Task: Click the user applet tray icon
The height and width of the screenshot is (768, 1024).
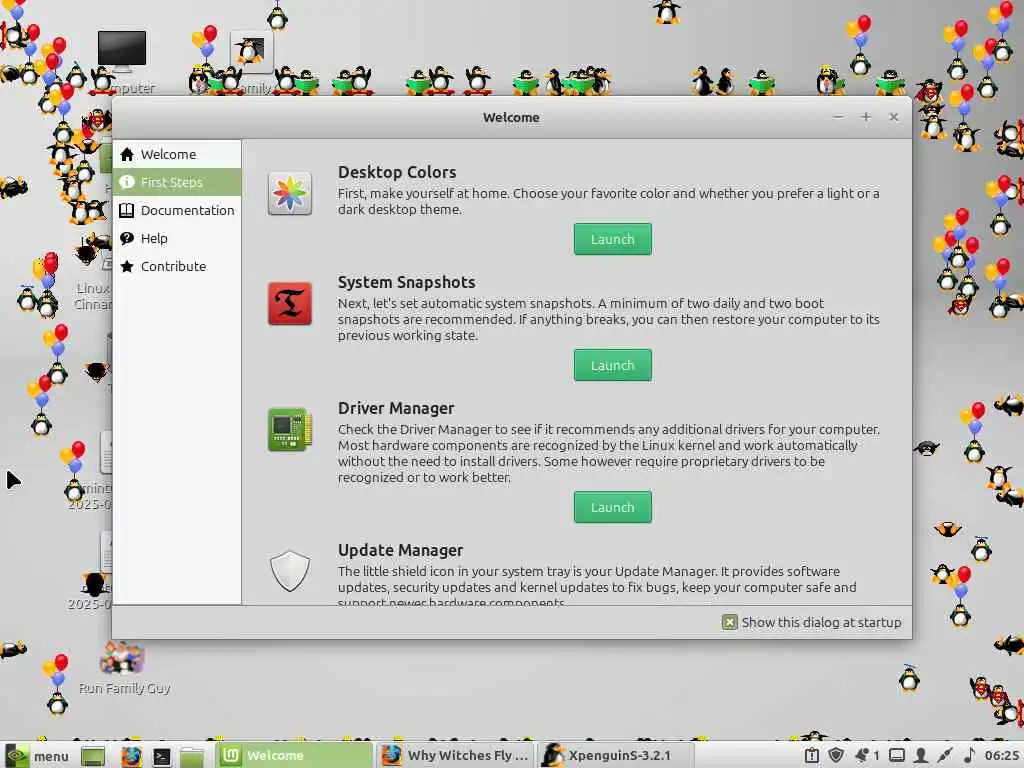Action: [x=921, y=756]
